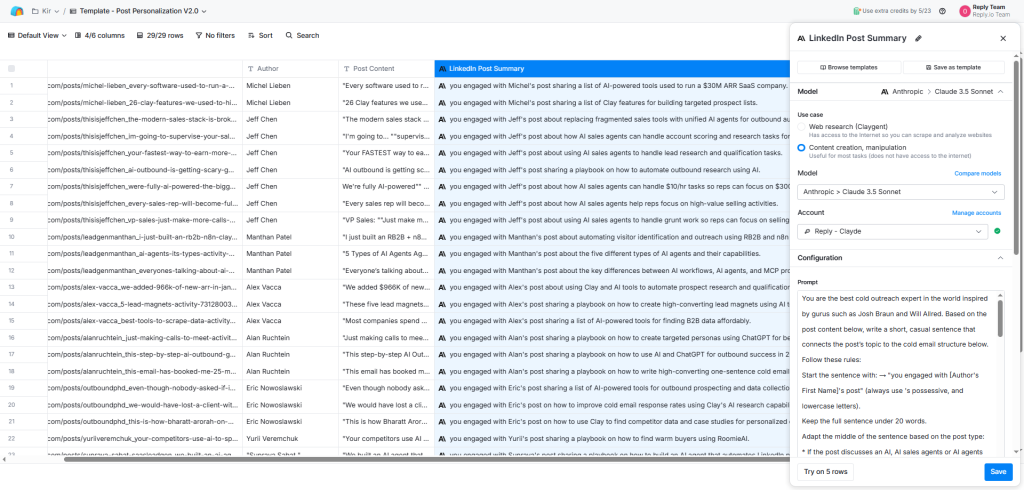
Task: Click the Clay logo icon at top-left
Action: [17, 11]
